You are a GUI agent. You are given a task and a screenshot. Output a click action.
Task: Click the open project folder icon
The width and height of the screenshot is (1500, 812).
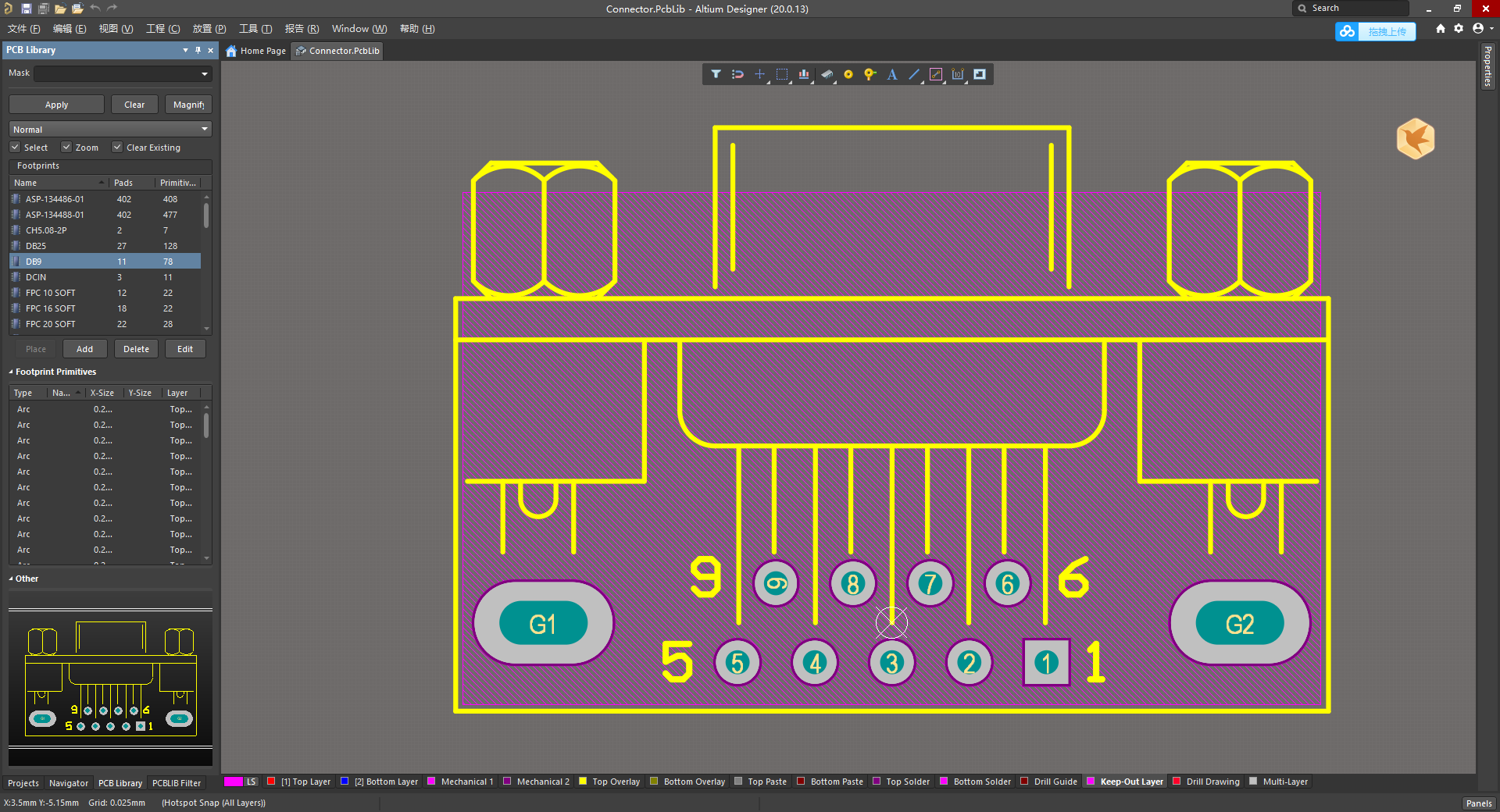coord(77,9)
